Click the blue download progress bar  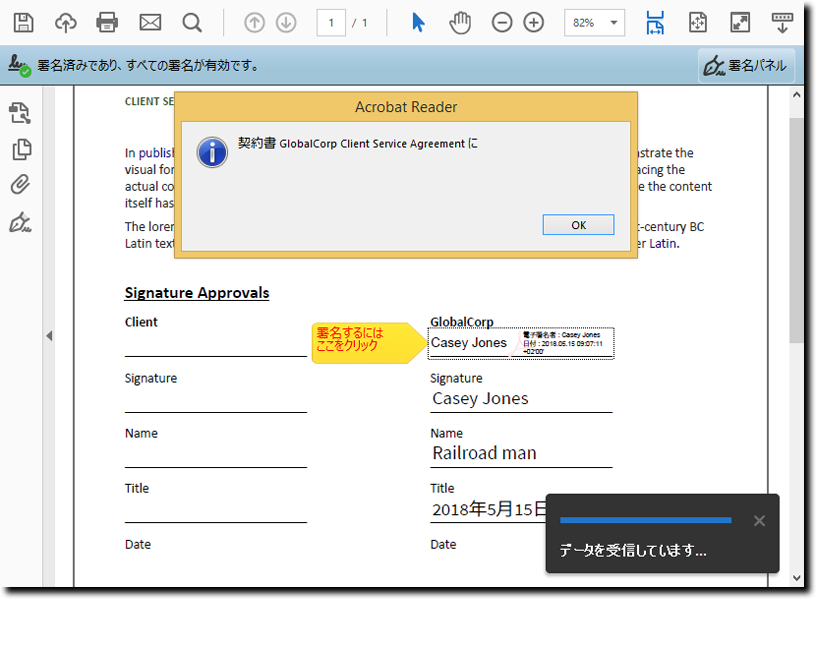[x=645, y=520]
